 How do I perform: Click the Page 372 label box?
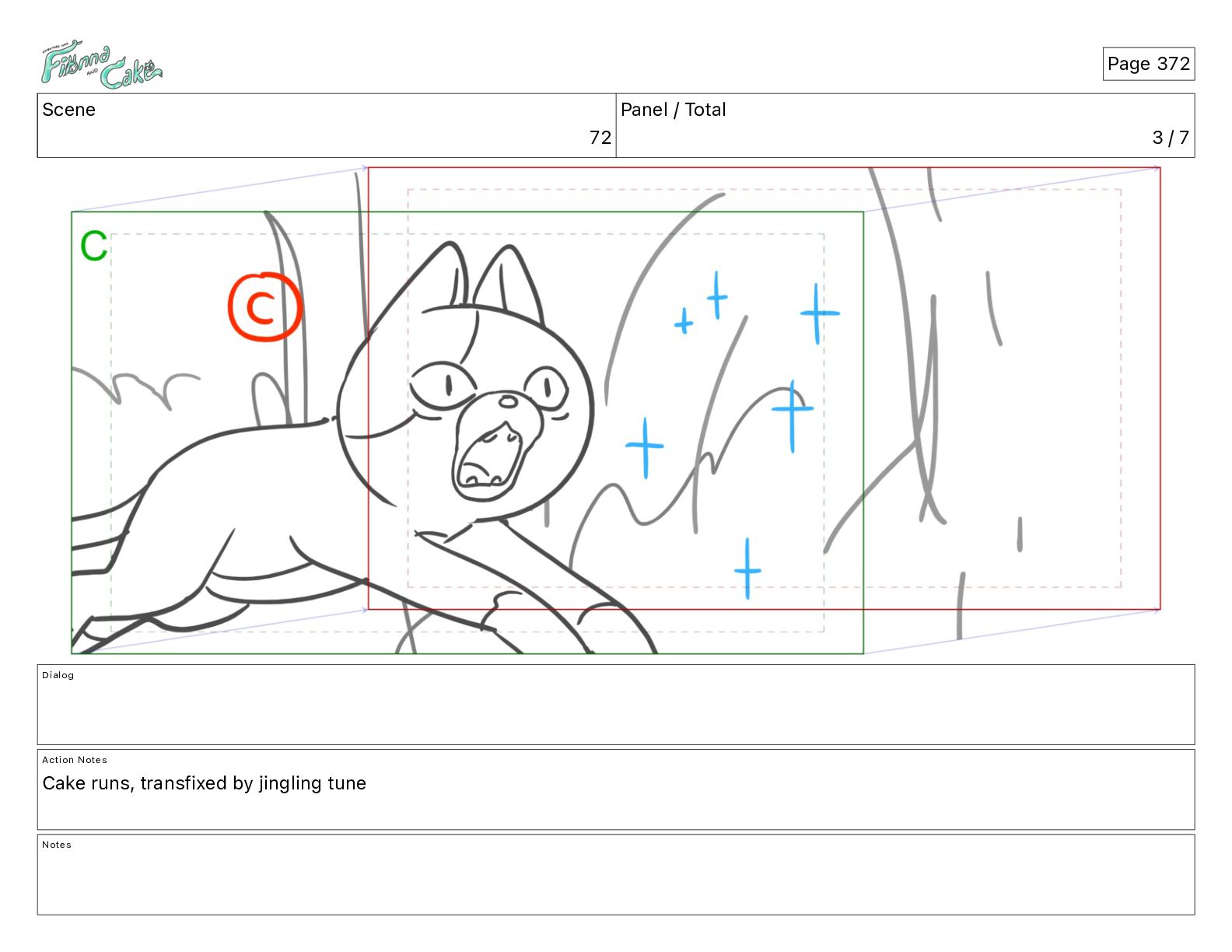1148,64
